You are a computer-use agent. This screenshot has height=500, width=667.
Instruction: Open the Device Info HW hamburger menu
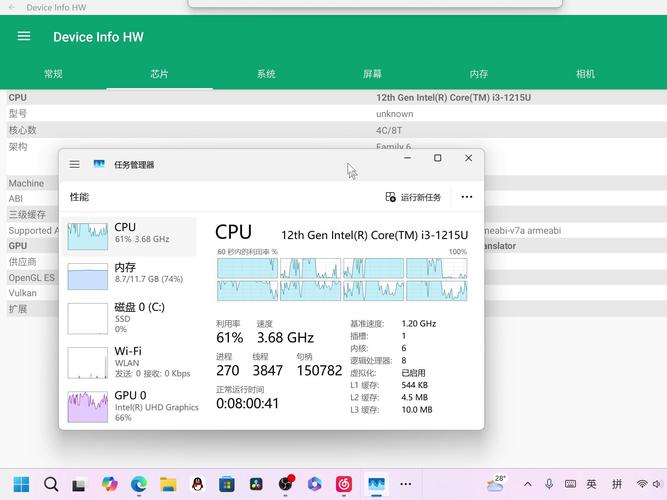24,36
